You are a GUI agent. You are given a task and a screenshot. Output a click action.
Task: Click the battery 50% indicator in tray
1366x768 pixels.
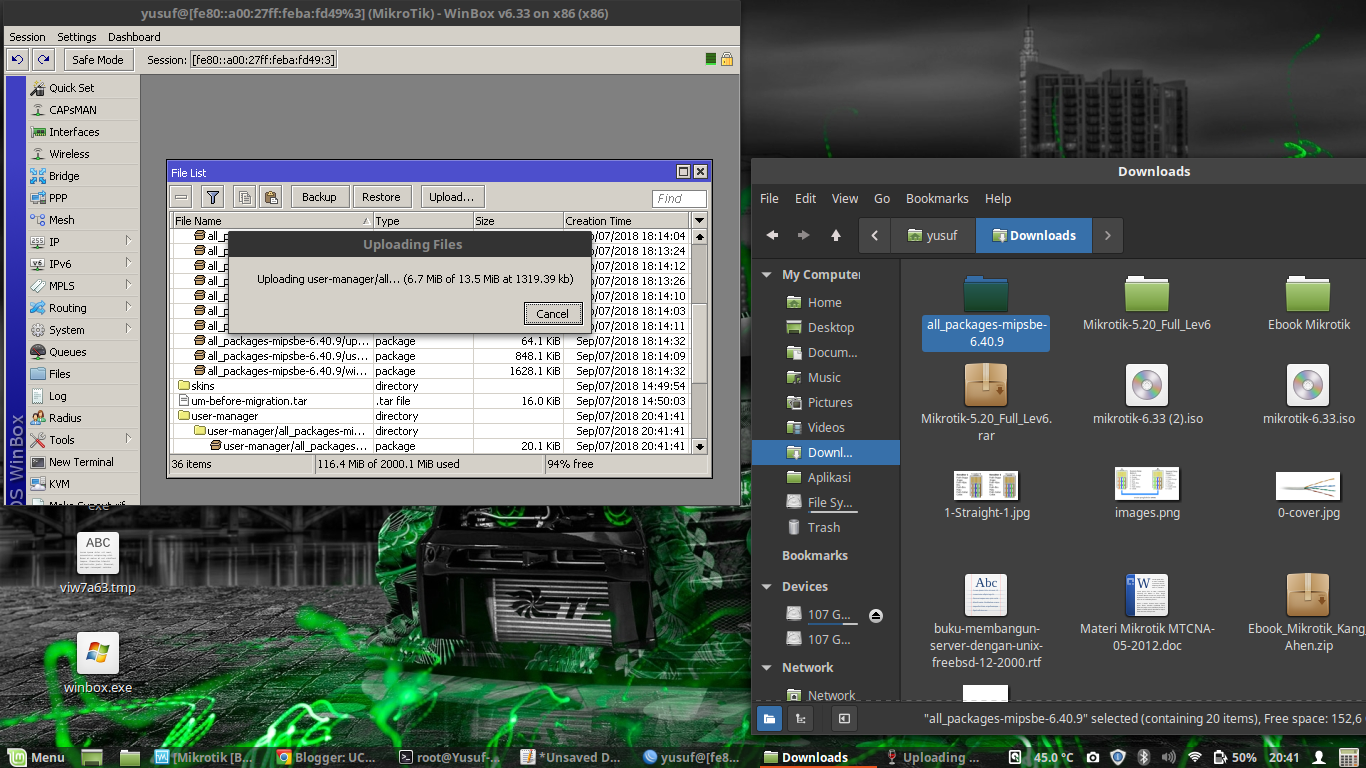coord(1235,757)
